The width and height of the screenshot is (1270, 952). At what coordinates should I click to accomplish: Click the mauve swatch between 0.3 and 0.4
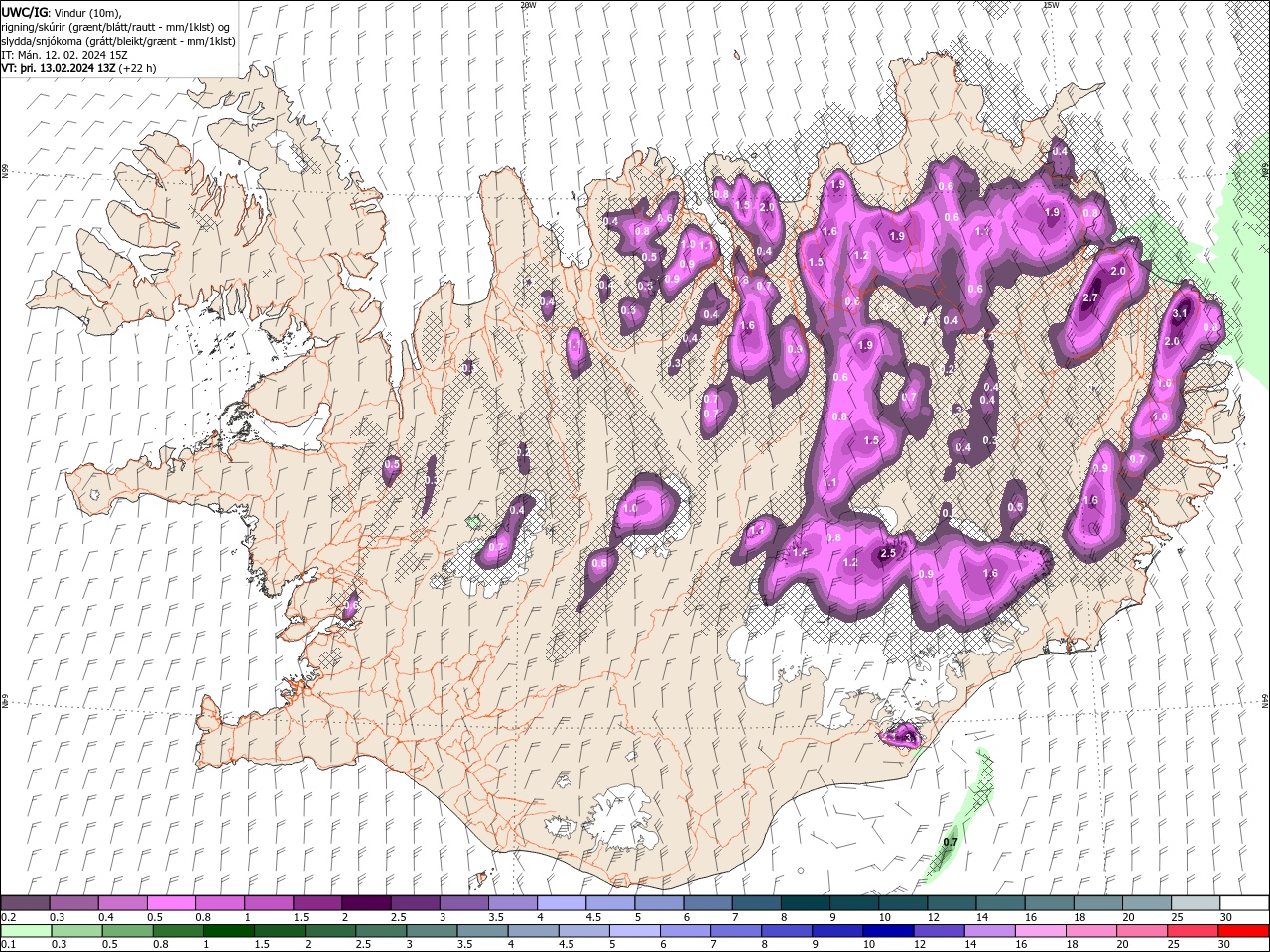73,903
